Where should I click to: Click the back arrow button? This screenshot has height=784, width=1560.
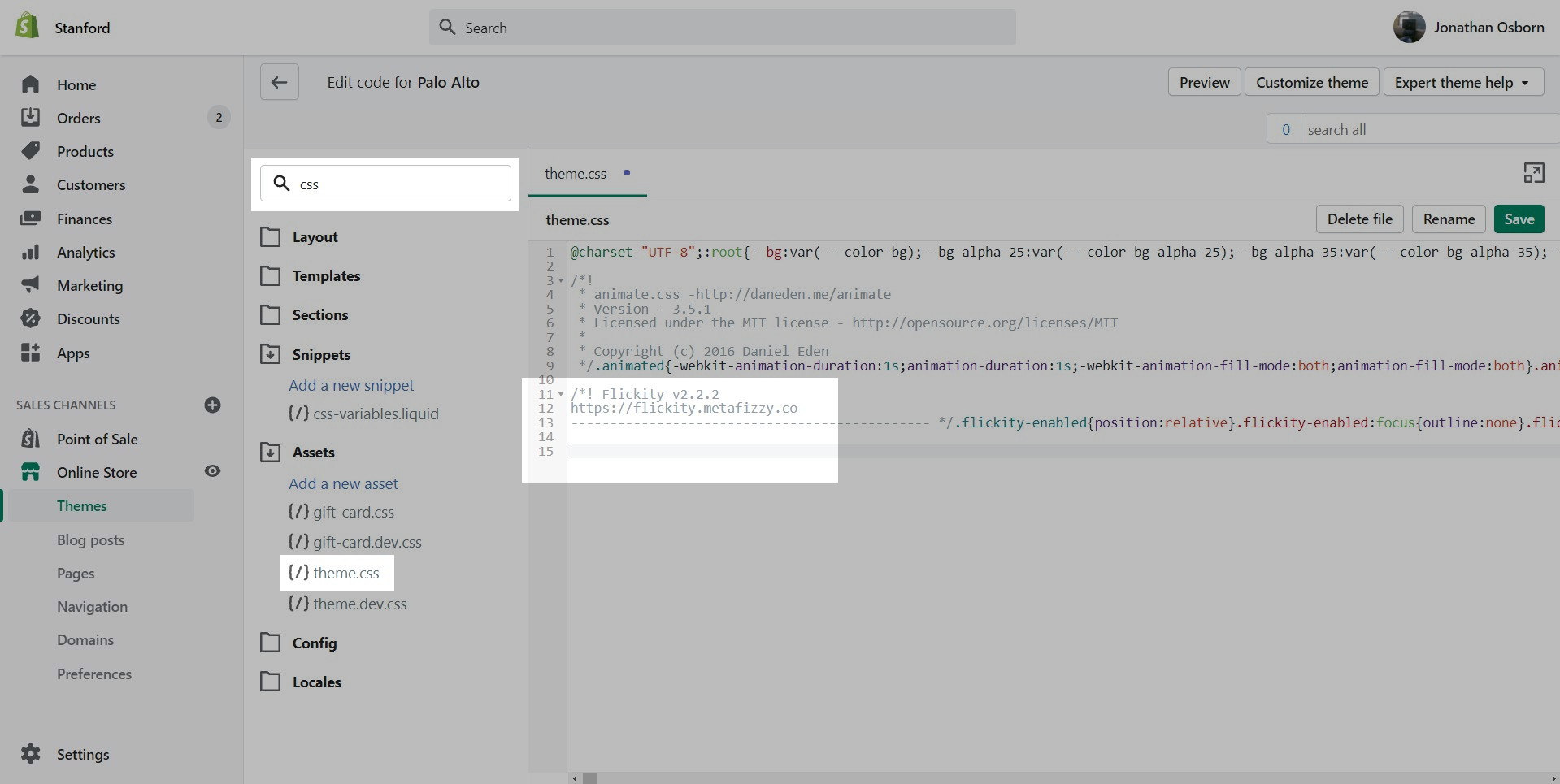pos(279,82)
